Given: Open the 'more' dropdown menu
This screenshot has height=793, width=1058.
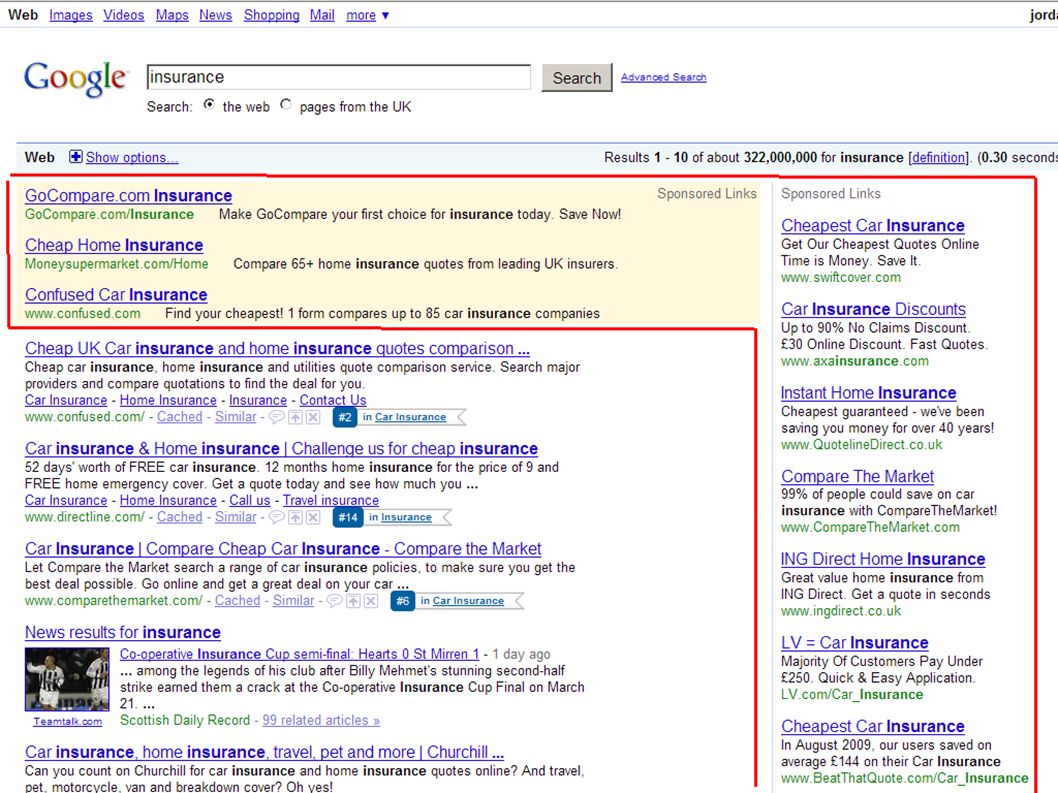Looking at the screenshot, I should [x=368, y=15].
